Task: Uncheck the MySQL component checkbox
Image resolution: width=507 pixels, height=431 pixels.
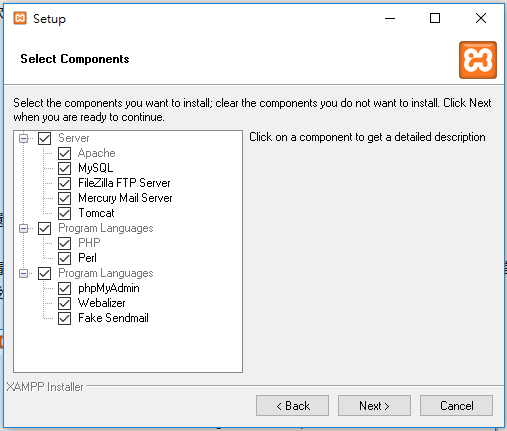Action: (x=64, y=168)
